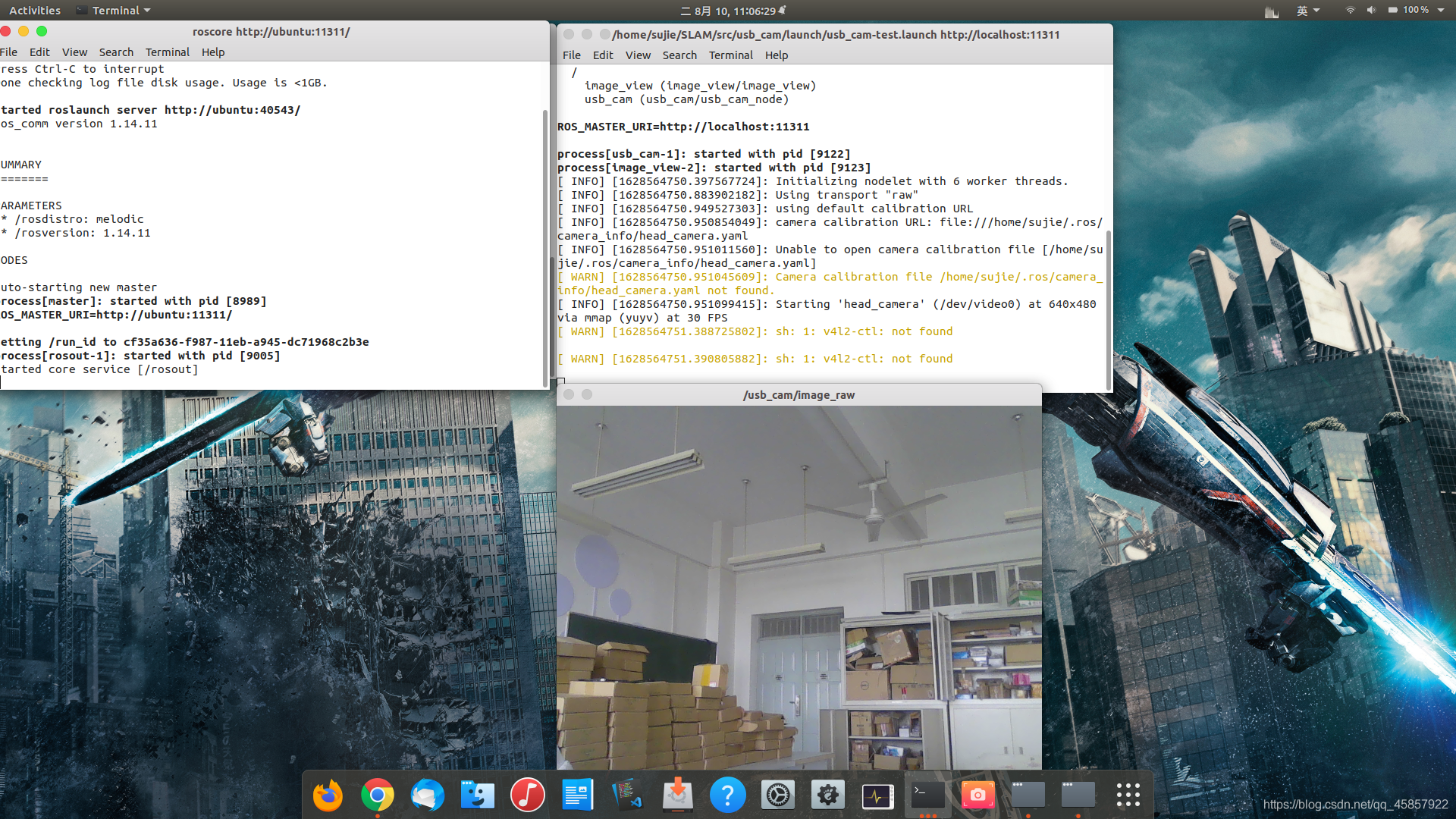The image size is (1456, 819).
Task: Open system settings gear icon
Action: (778, 795)
